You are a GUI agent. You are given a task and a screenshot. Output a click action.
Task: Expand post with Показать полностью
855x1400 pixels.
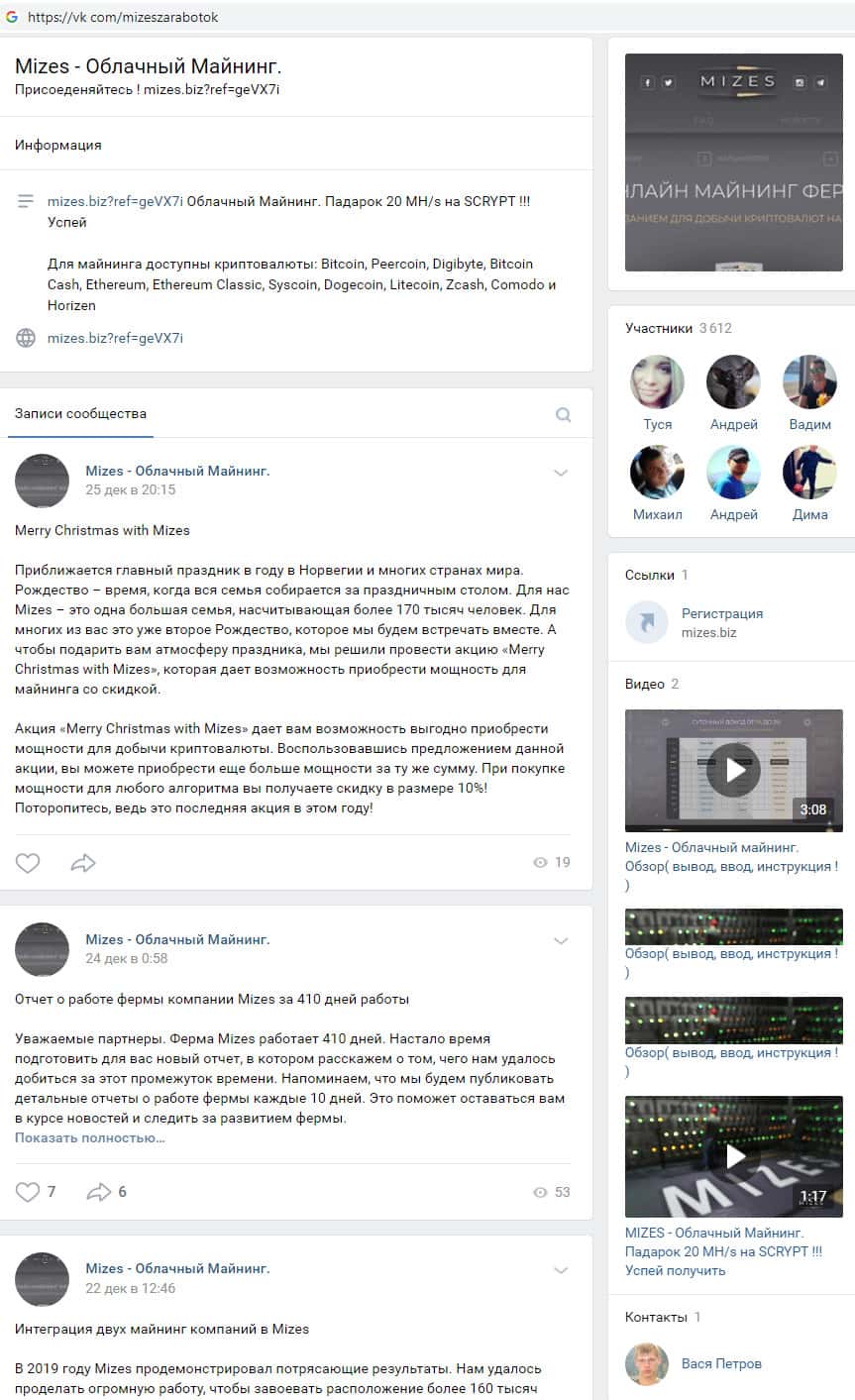tap(90, 1137)
